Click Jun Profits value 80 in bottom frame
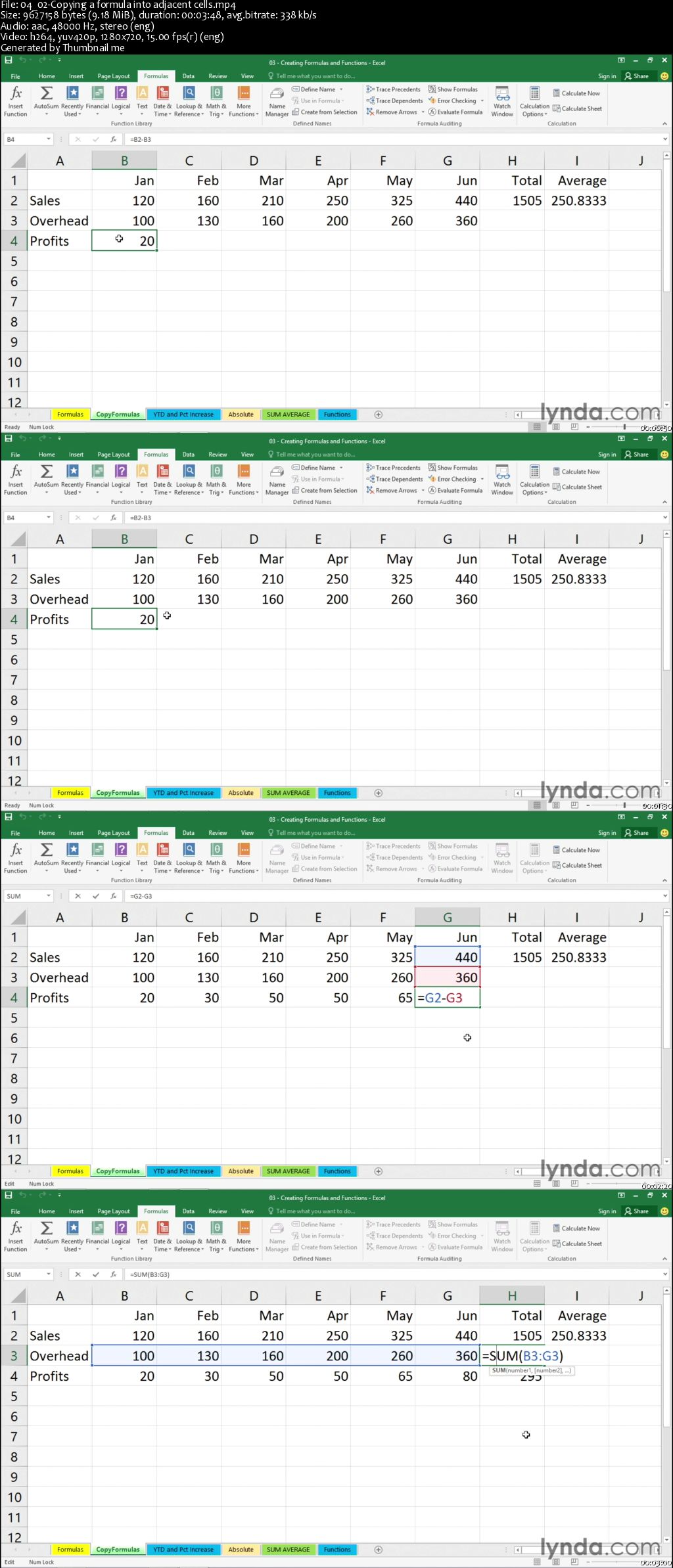Image resolution: width=673 pixels, height=1568 pixels. pos(448,1376)
